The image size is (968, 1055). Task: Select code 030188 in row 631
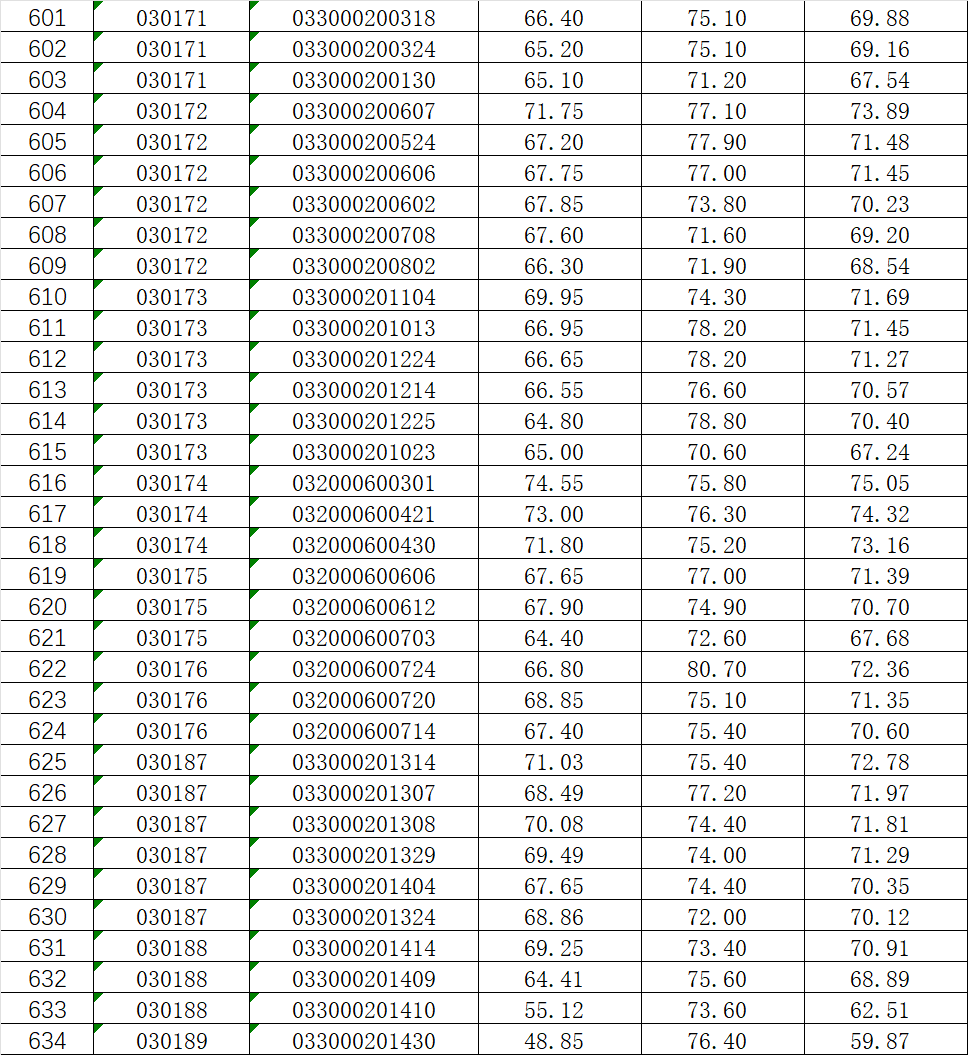tap(172, 948)
